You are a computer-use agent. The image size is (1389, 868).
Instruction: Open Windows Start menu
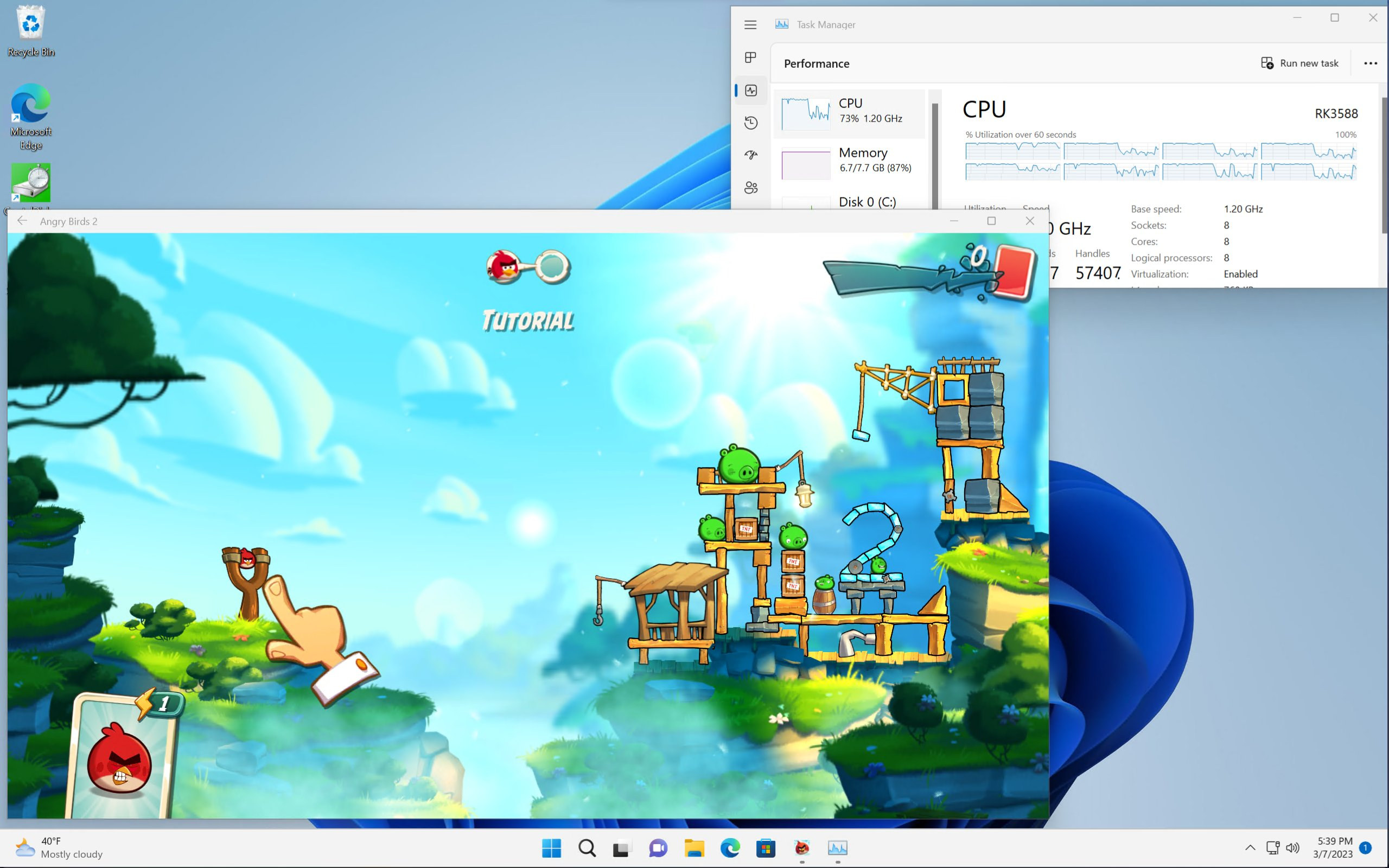click(552, 848)
